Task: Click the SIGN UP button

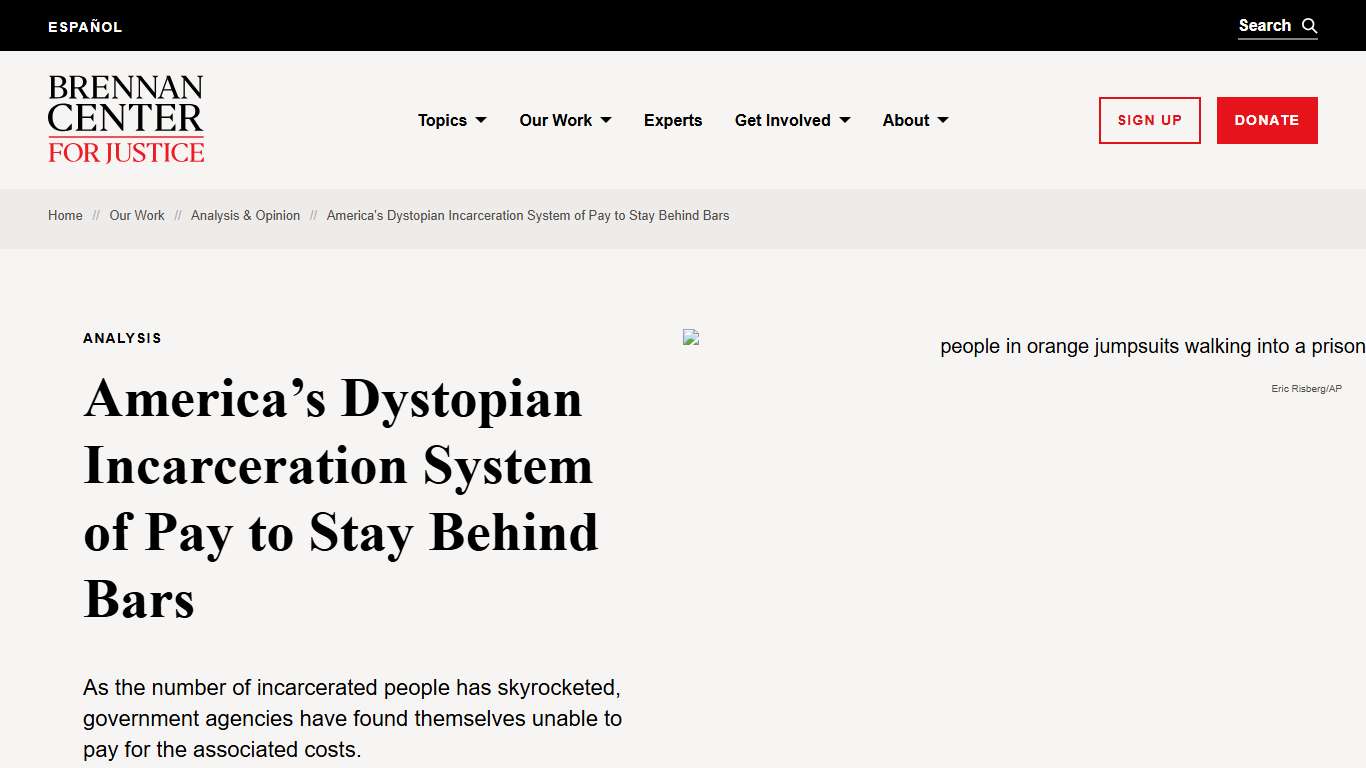Action: pos(1149,120)
